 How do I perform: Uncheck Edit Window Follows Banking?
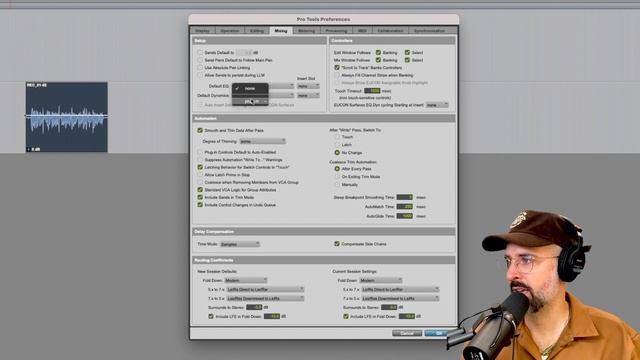tap(378, 53)
